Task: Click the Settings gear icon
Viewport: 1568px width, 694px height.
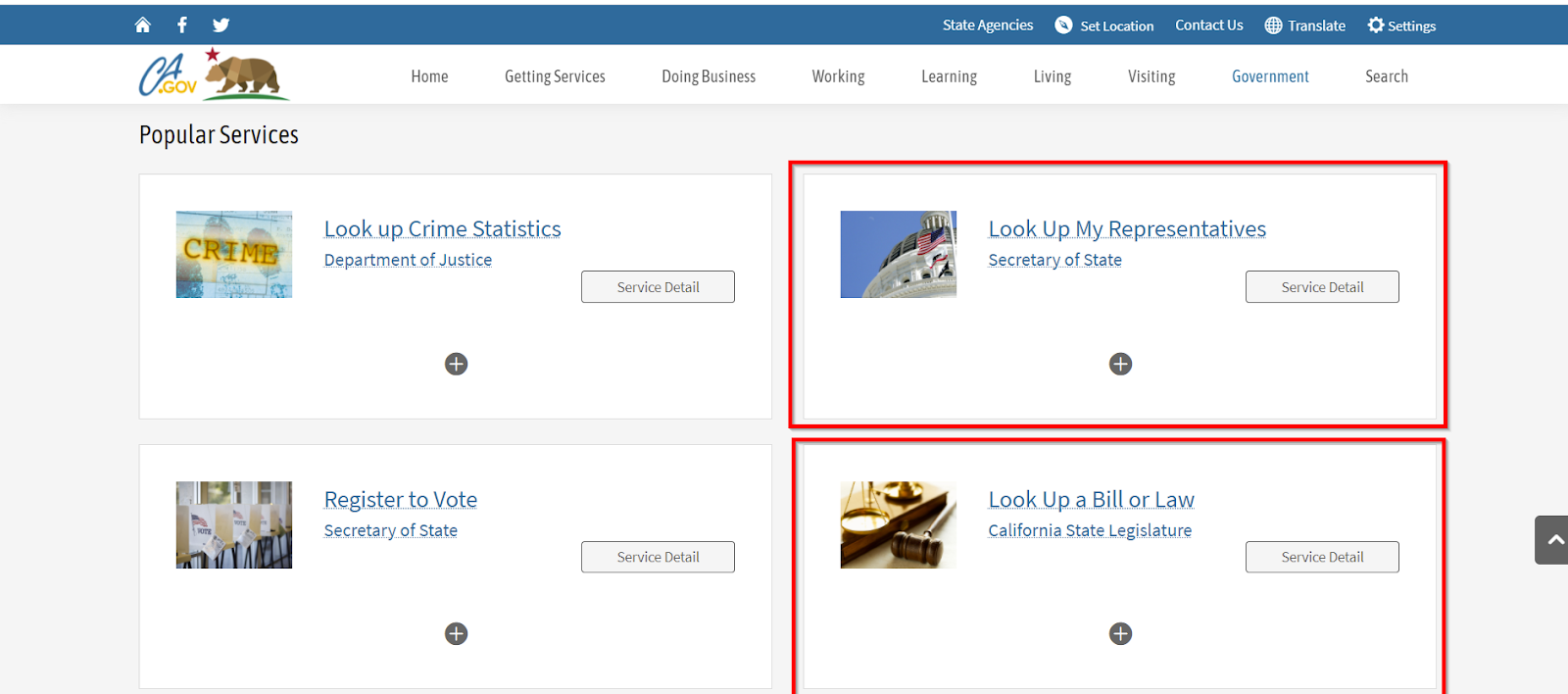Action: coord(1376,25)
